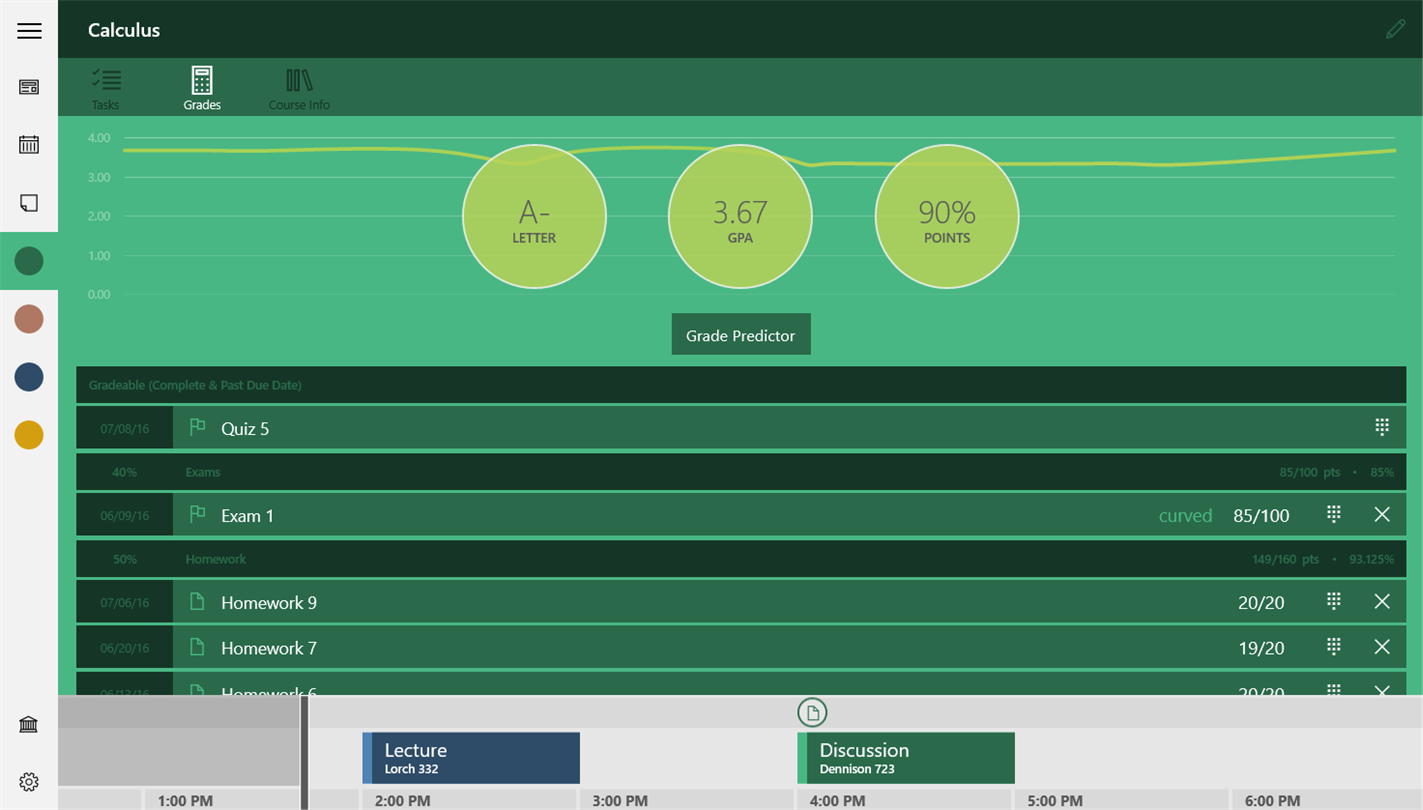This screenshot has width=1423, height=810.
Task: Remove the Exam 1 grade with X
Action: click(x=1382, y=514)
